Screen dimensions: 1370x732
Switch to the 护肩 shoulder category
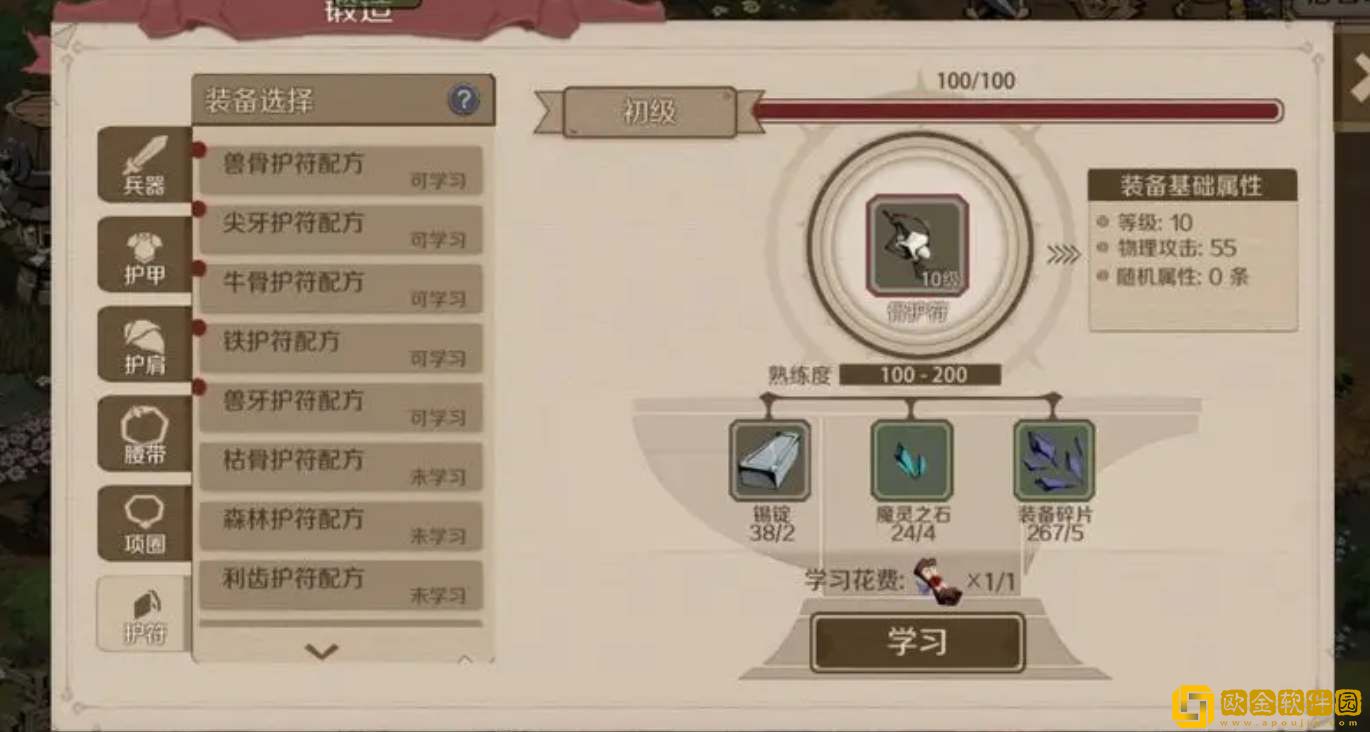(x=144, y=344)
